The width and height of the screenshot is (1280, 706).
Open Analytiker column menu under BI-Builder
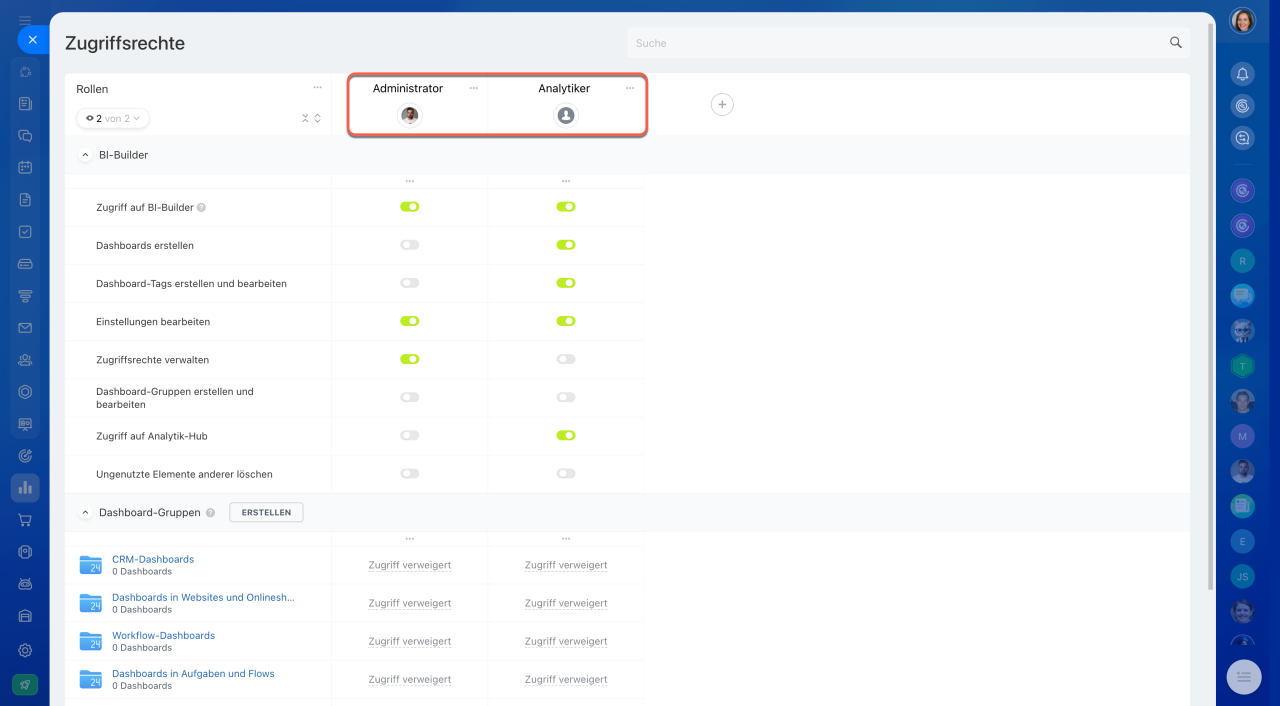(x=566, y=181)
